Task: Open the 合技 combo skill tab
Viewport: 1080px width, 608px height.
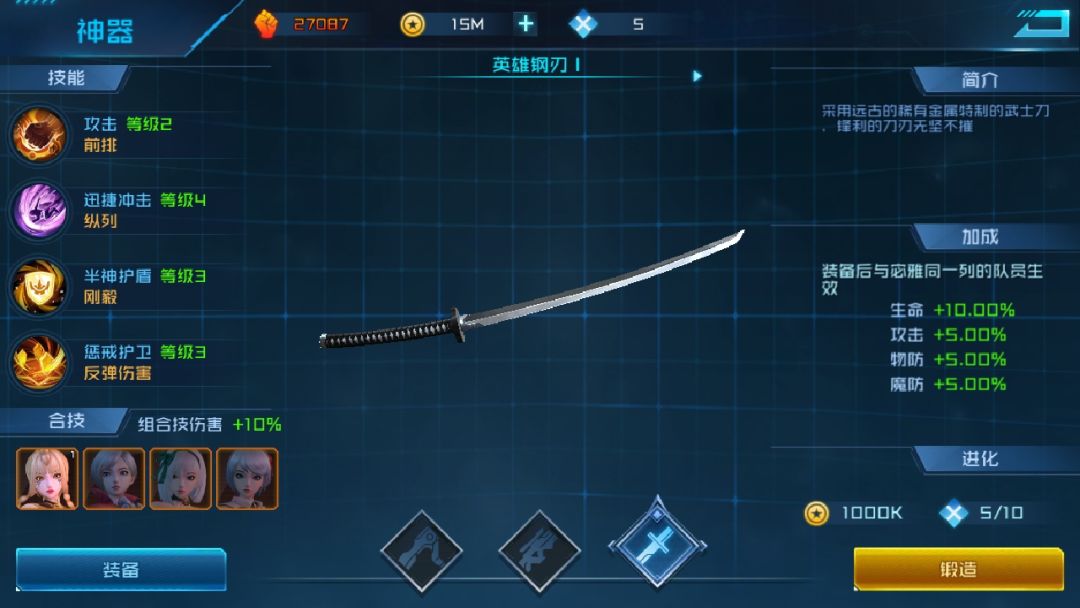Action: (x=65, y=421)
